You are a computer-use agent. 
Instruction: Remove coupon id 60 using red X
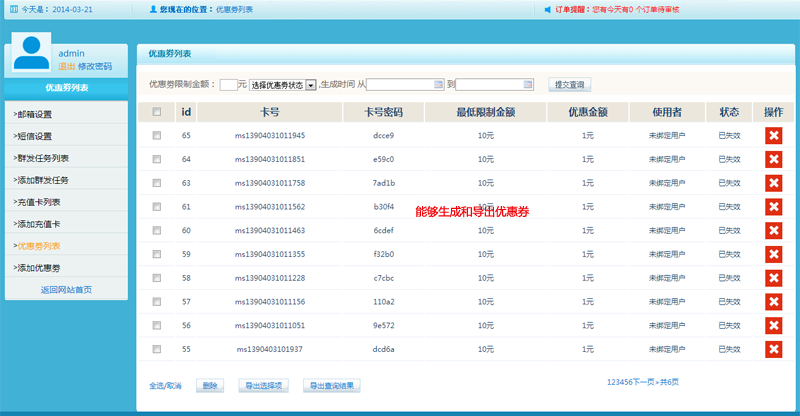(773, 230)
